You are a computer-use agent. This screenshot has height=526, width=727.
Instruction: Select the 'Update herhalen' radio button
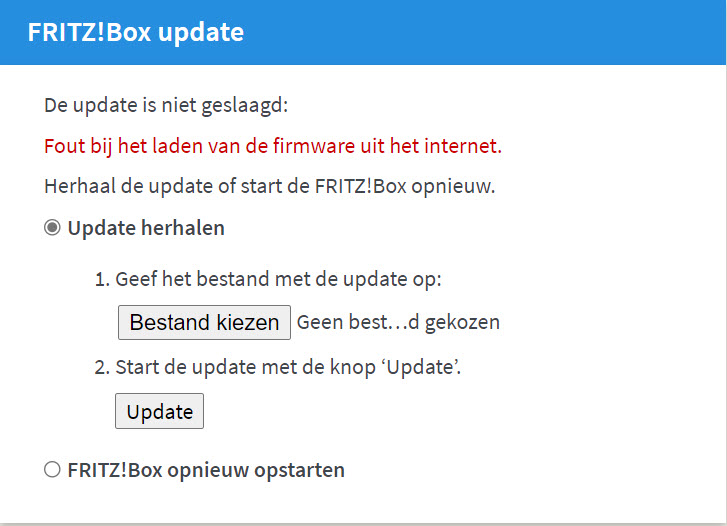(x=52, y=228)
